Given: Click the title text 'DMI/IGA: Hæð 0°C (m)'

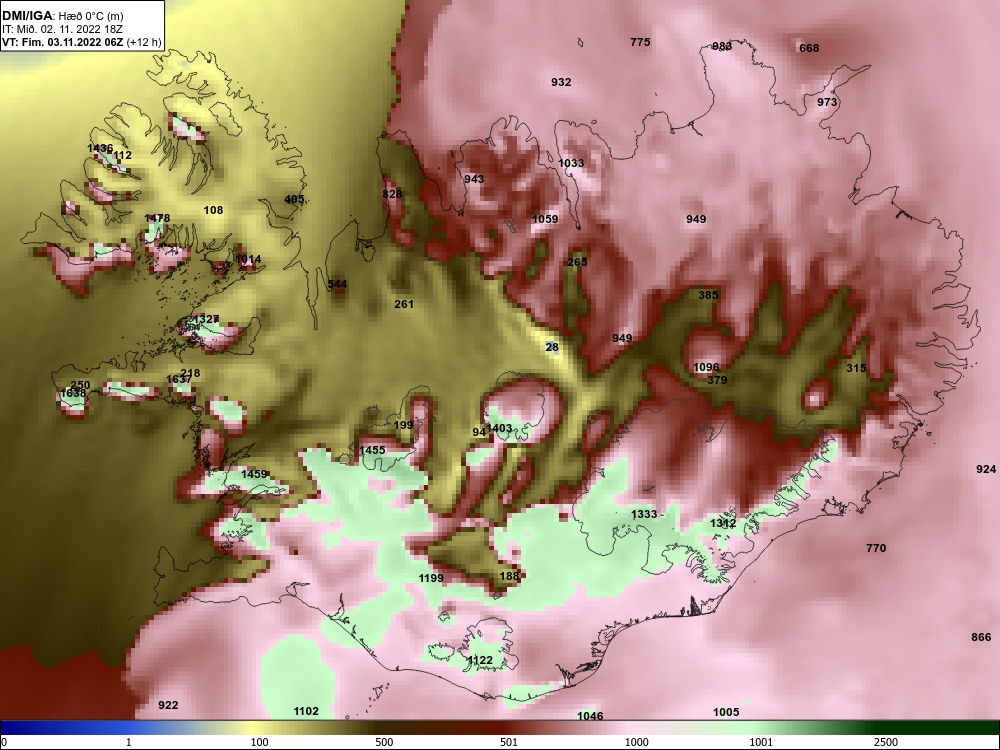Looking at the screenshot, I should [62, 16].
